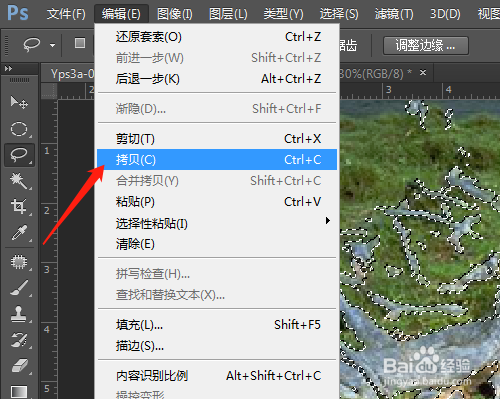
Task: Select the Brush tool
Action: point(19,288)
